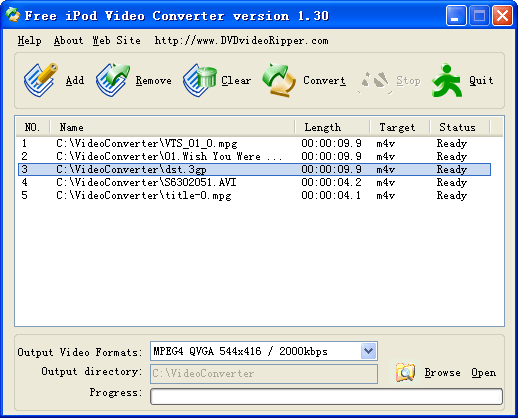This screenshot has width=518, height=418.
Task: Click the Output directory input field
Action: pos(264,373)
